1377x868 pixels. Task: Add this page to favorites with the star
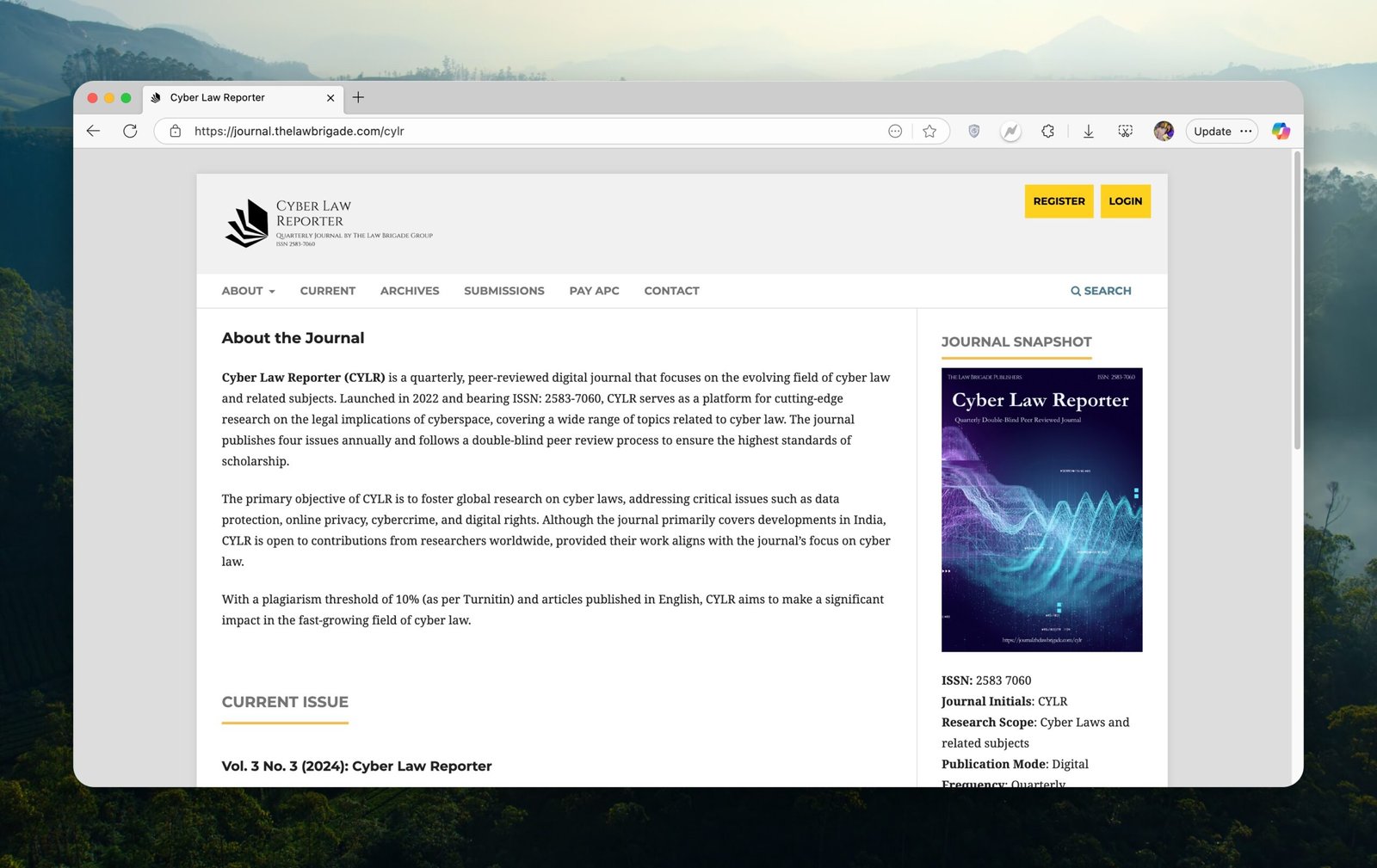[x=929, y=131]
